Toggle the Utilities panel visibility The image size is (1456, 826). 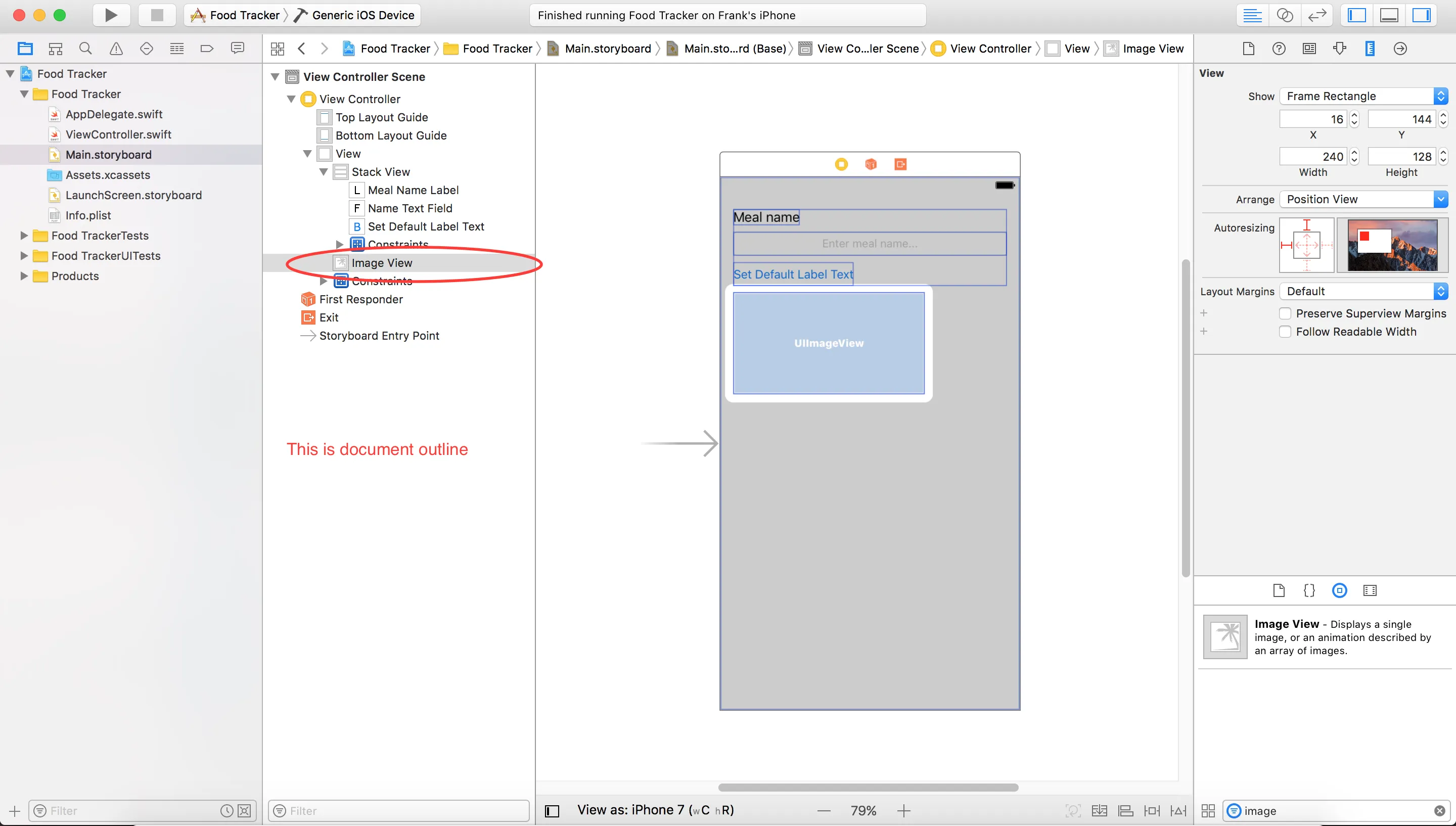point(1421,15)
